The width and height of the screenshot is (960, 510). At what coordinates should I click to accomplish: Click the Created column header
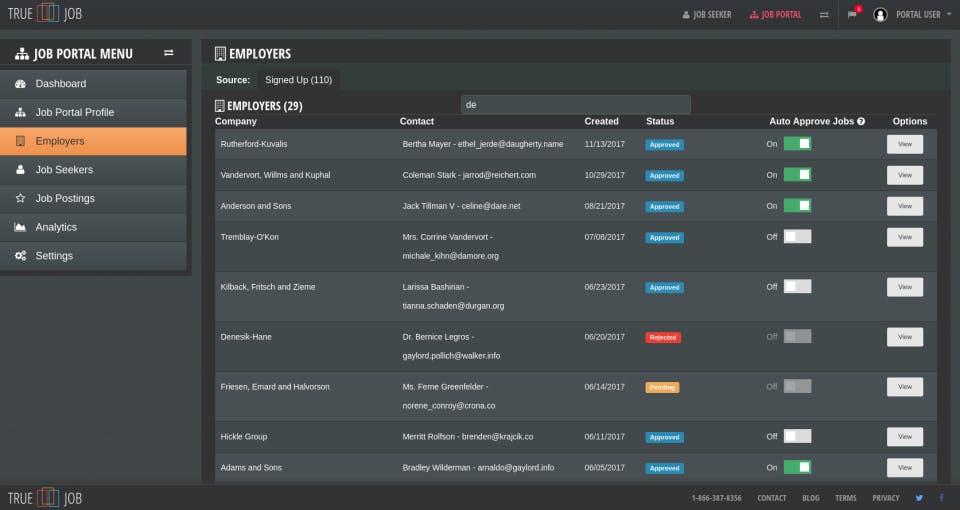[601, 121]
